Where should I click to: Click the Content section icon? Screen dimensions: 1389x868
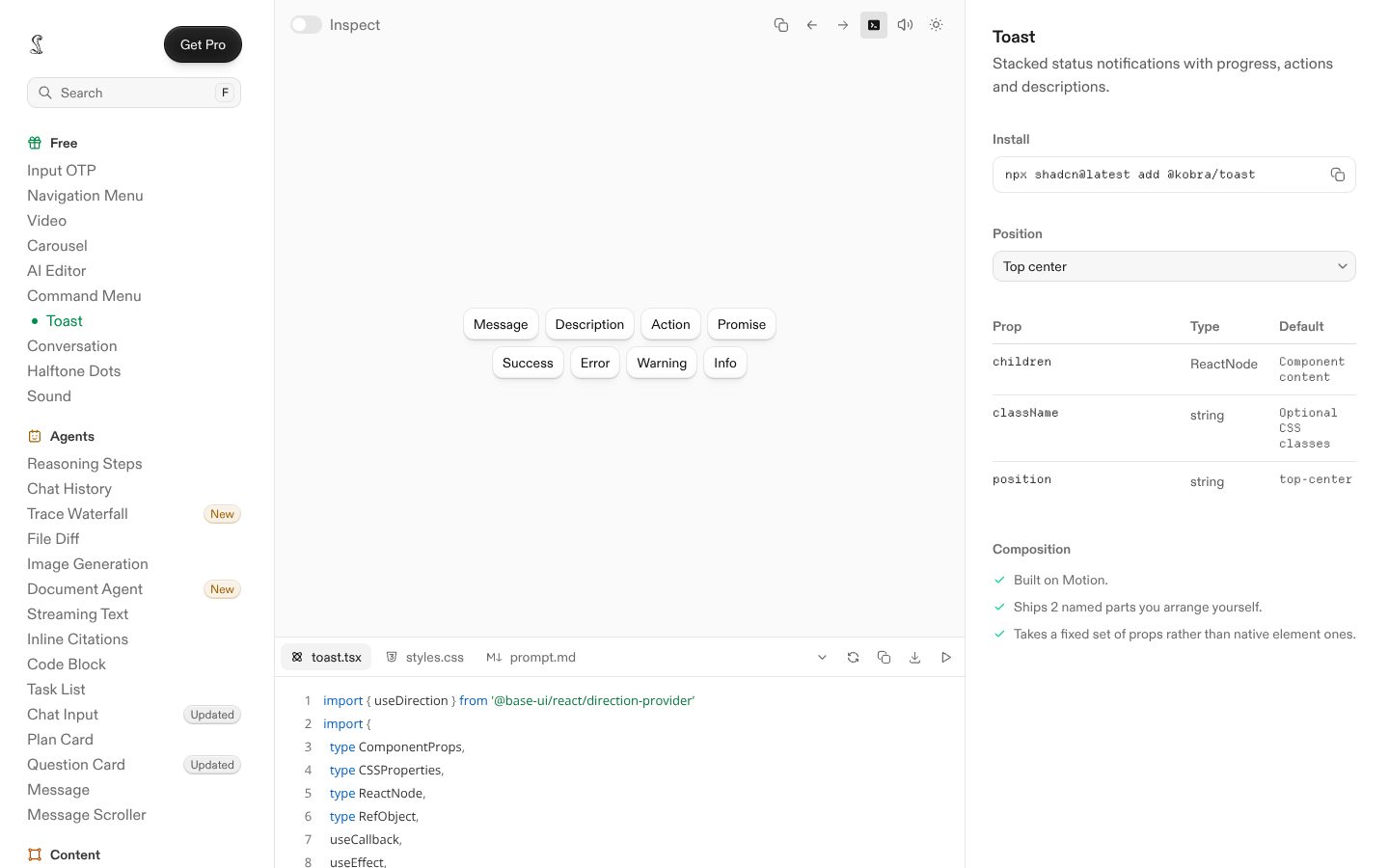click(35, 854)
